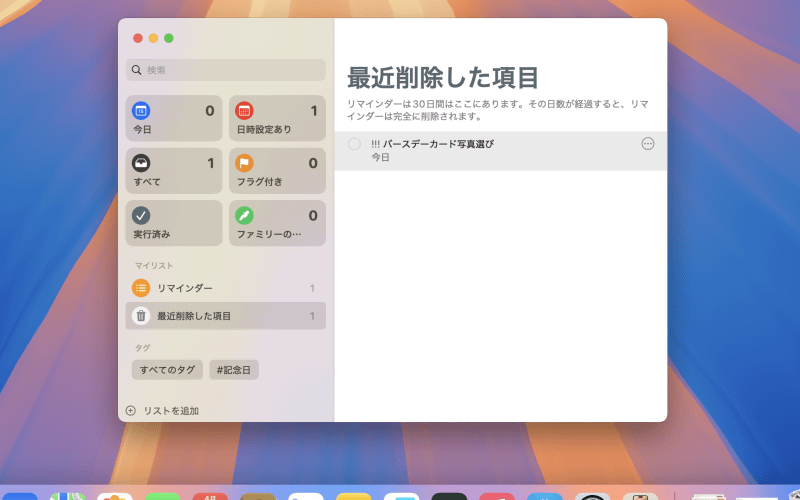Open the ファミリーの… smart list card
This screenshot has height=500, width=800.
tap(277, 223)
